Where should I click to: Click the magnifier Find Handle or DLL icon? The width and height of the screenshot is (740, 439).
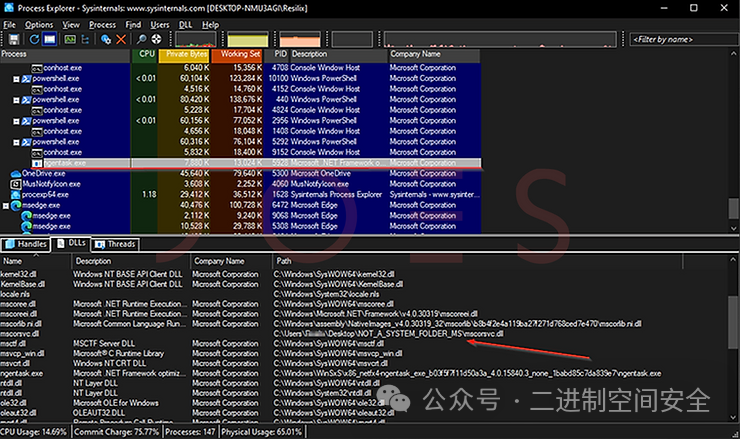142,39
